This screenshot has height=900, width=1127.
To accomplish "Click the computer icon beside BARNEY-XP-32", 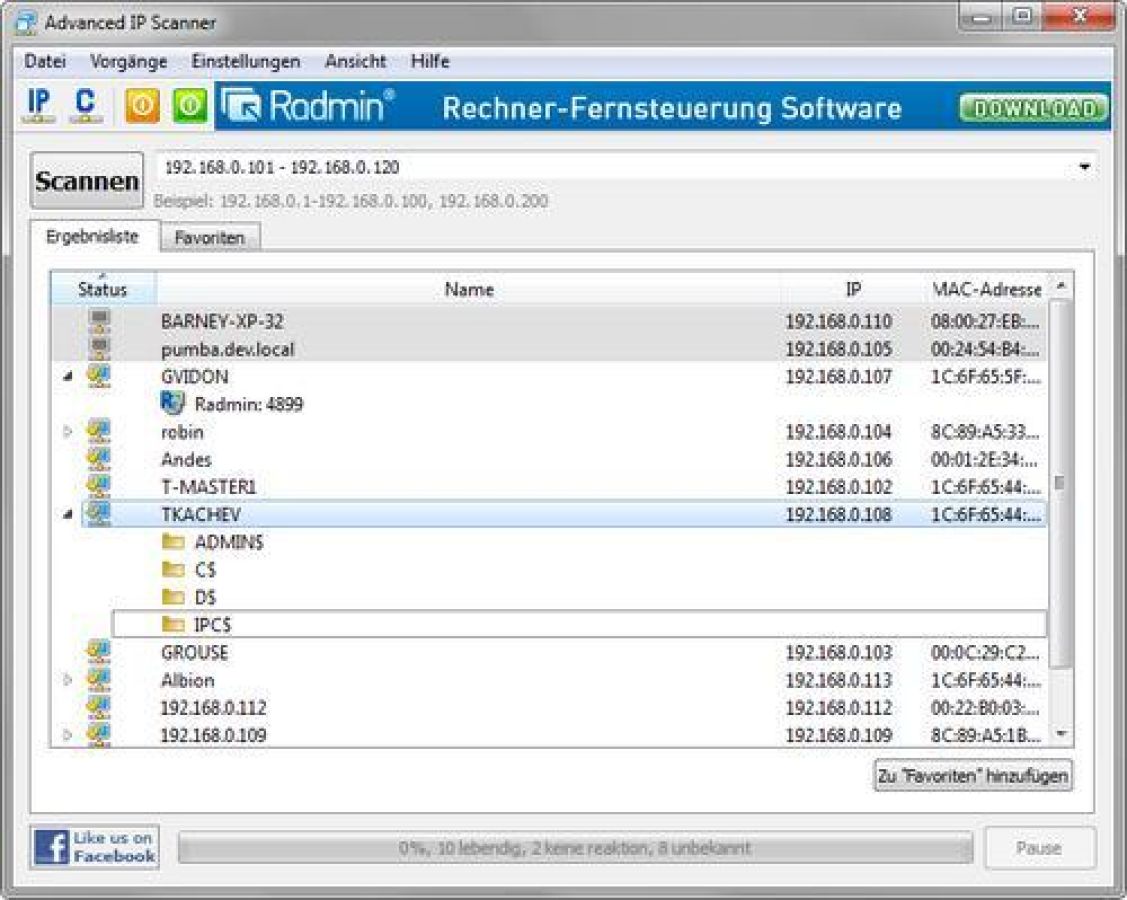I will (98, 320).
